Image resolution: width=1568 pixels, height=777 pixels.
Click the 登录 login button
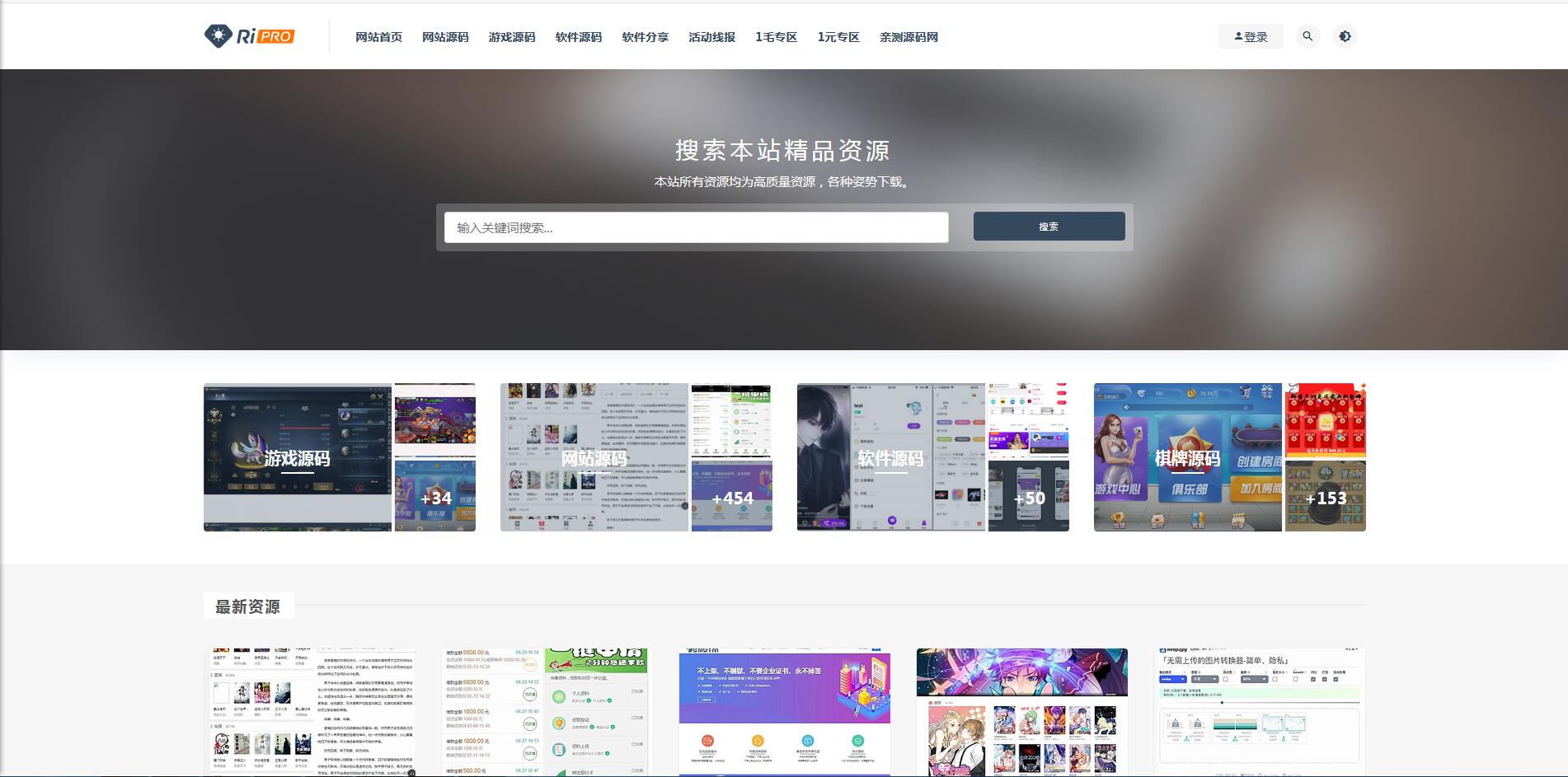[1251, 36]
